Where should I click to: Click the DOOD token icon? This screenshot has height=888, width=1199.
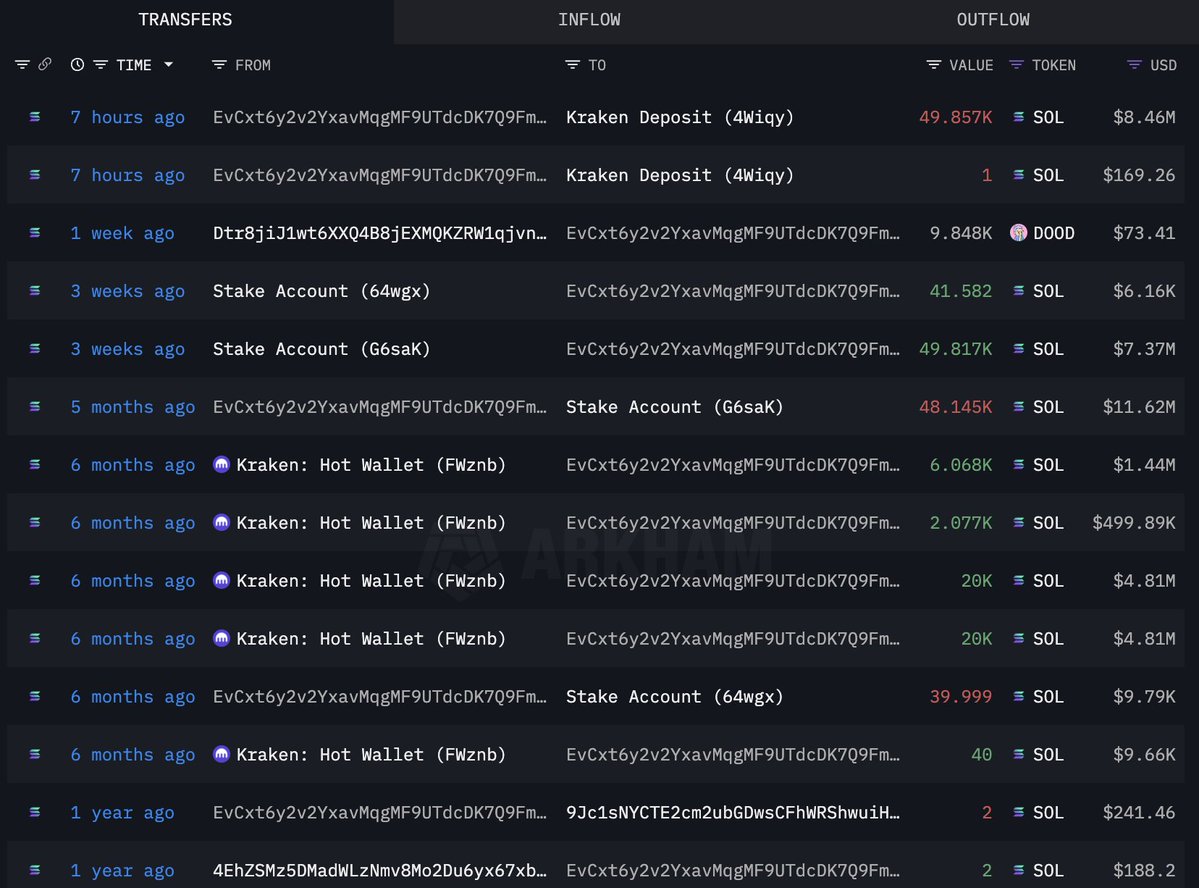point(1019,233)
